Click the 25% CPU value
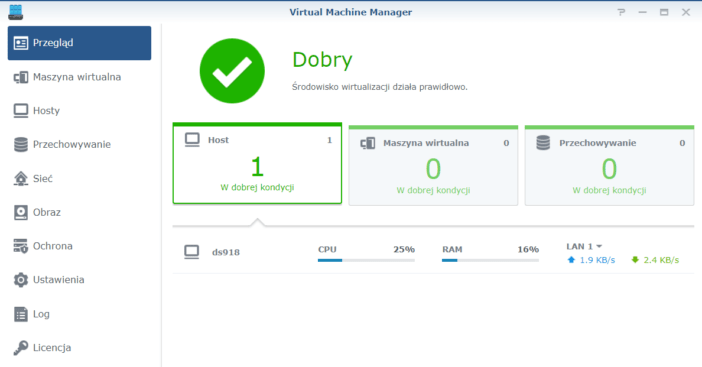 [x=404, y=249]
